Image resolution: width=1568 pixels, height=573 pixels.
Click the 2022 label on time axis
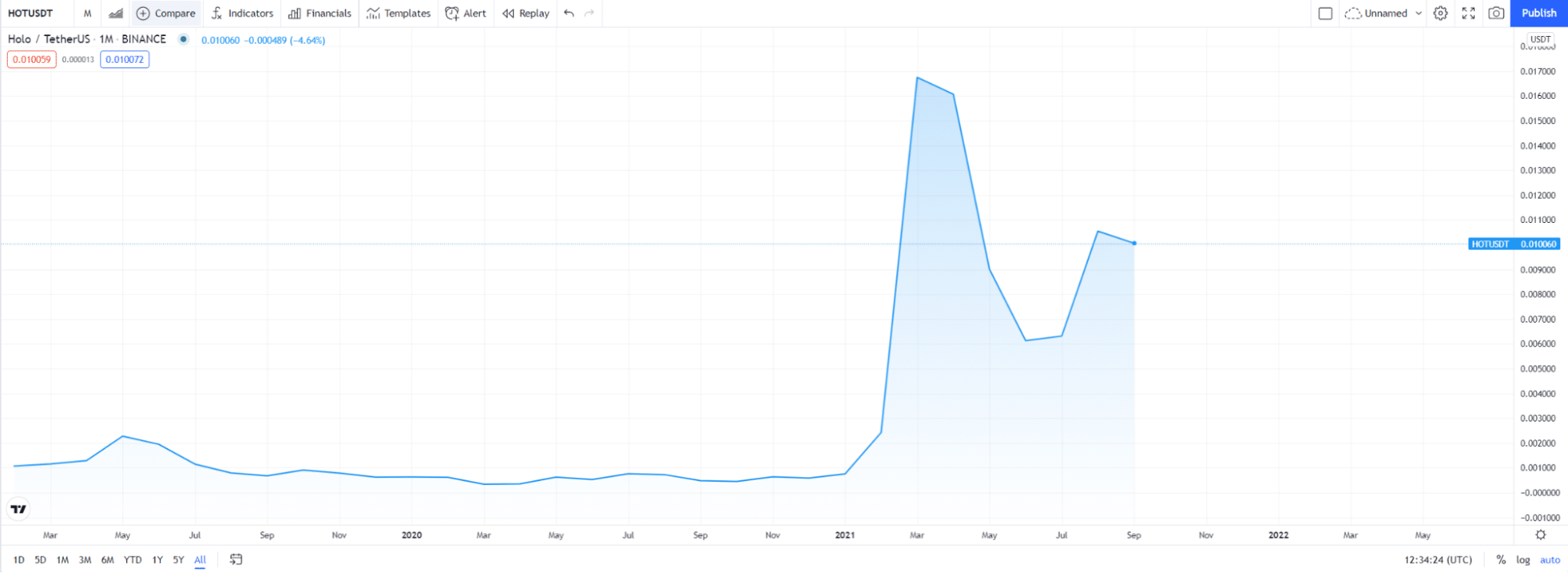pyautogui.click(x=1279, y=535)
